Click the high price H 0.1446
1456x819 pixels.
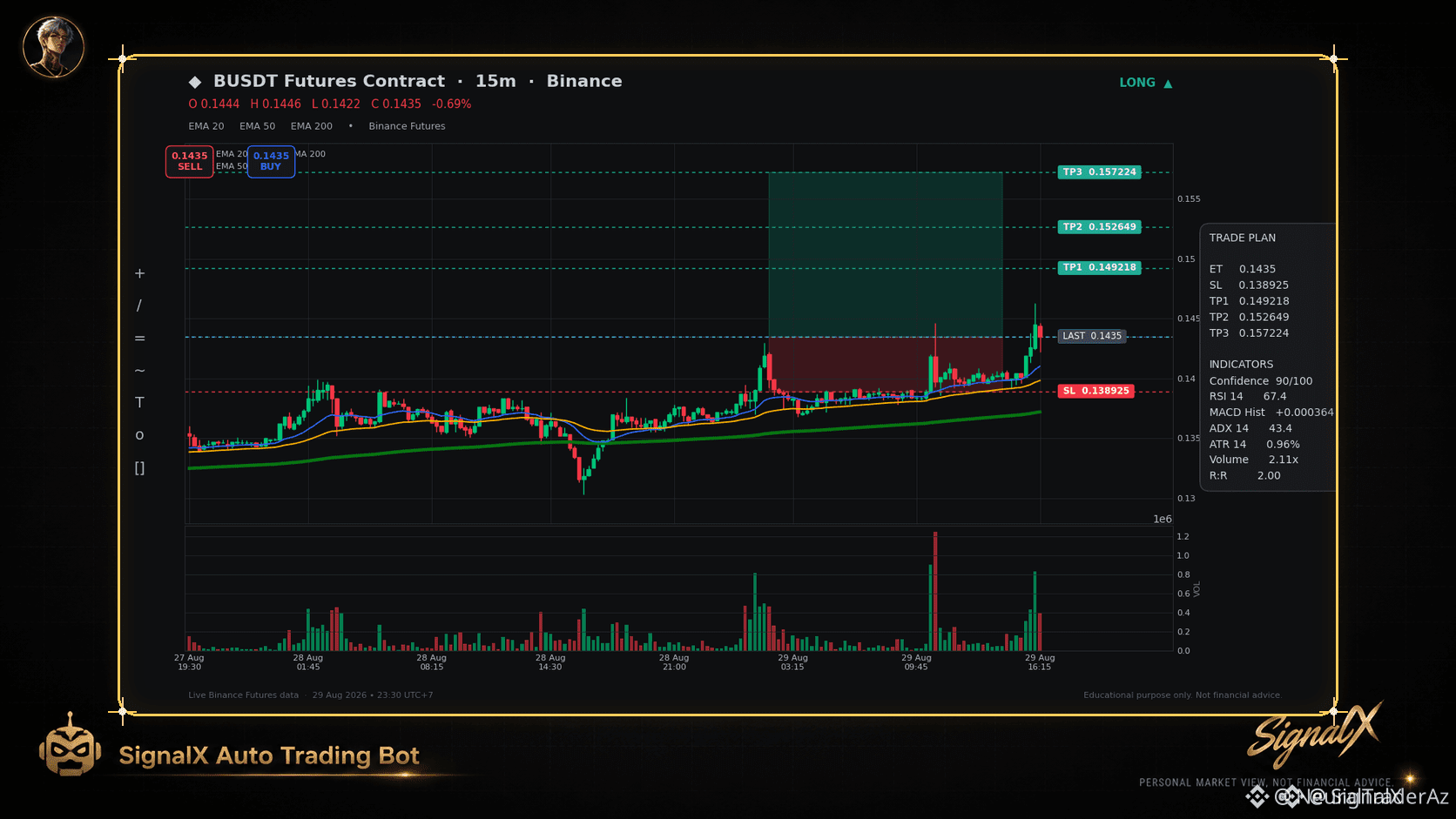pos(276,104)
